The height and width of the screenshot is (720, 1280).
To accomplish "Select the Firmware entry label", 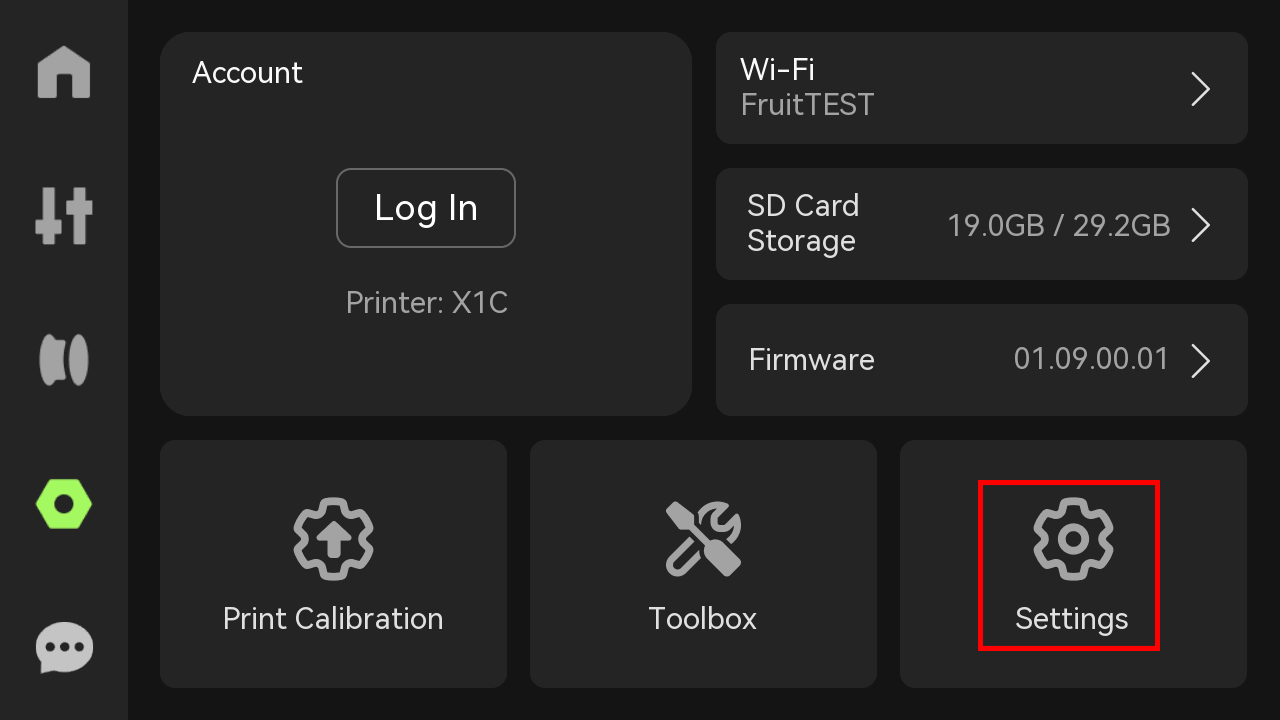I will click(812, 360).
